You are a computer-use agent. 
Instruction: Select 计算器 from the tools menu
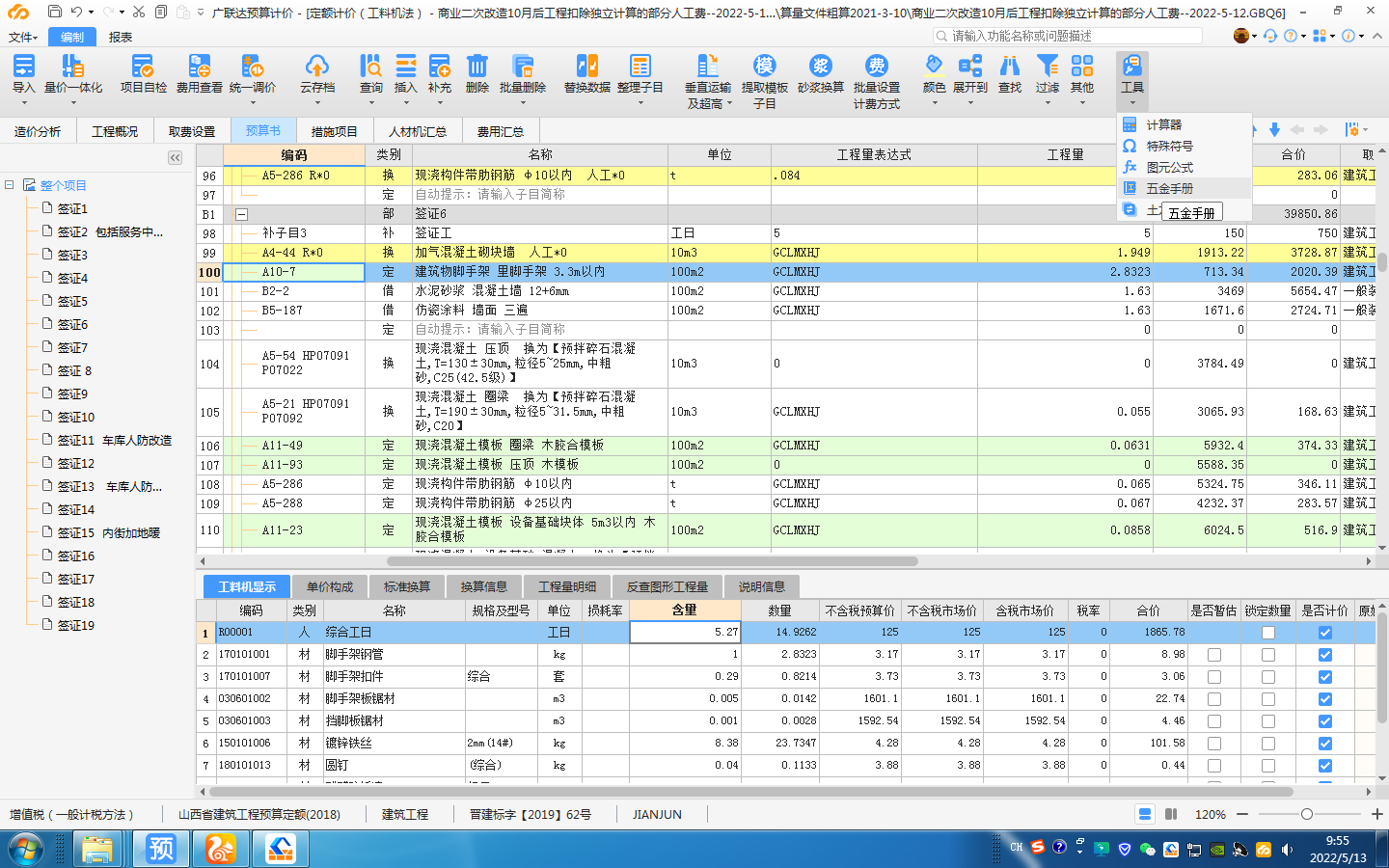click(1185, 124)
